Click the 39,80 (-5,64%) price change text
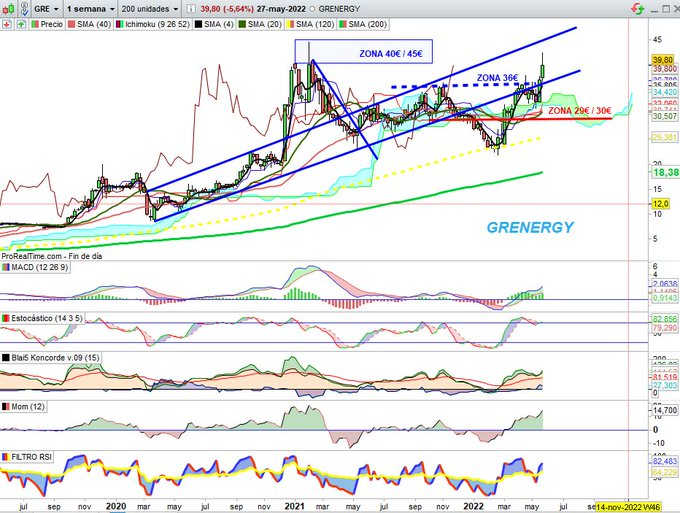This screenshot has width=680, height=513. pyautogui.click(x=227, y=9)
